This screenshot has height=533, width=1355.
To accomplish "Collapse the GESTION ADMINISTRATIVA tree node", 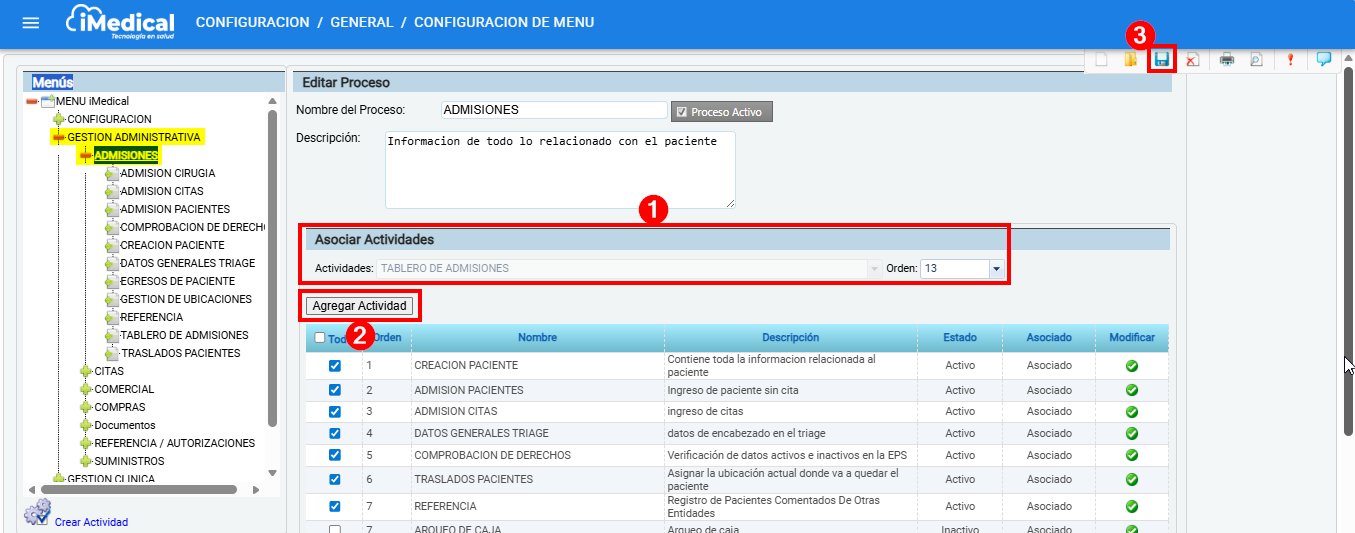I will (58, 137).
